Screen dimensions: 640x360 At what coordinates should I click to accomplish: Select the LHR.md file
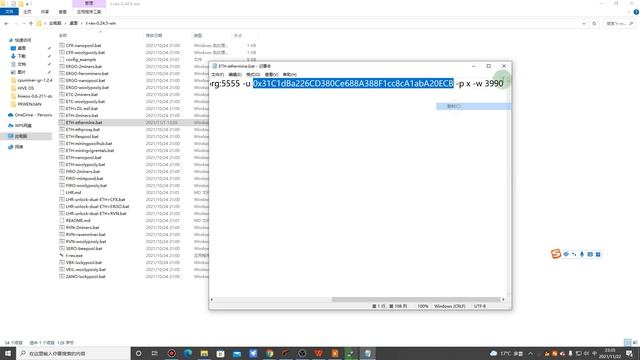[x=73, y=192]
